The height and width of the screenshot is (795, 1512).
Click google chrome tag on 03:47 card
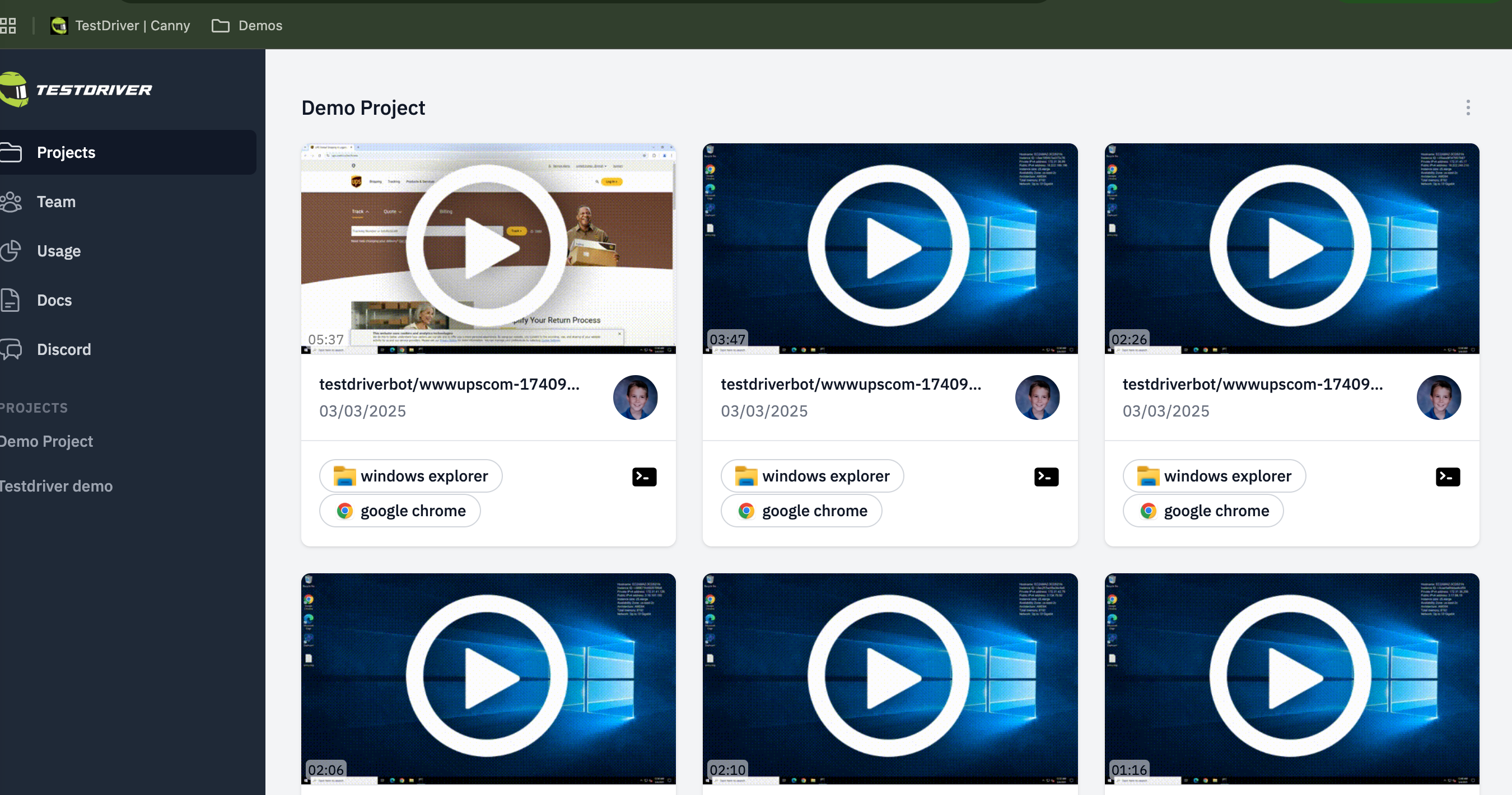pyautogui.click(x=801, y=511)
